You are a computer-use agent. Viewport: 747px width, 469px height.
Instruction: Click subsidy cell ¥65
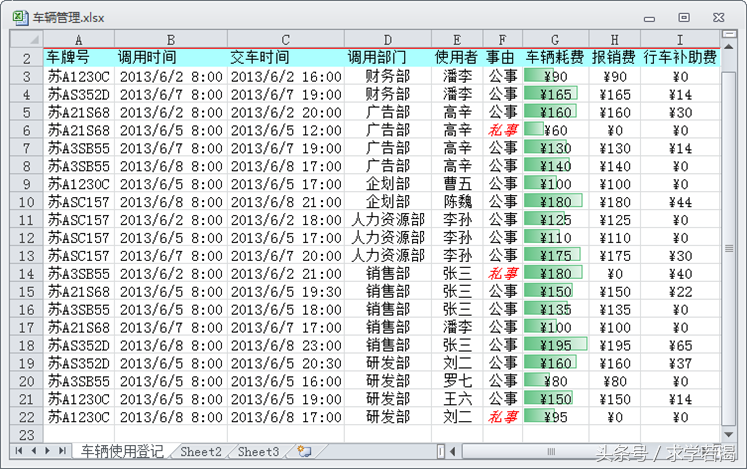(x=680, y=345)
